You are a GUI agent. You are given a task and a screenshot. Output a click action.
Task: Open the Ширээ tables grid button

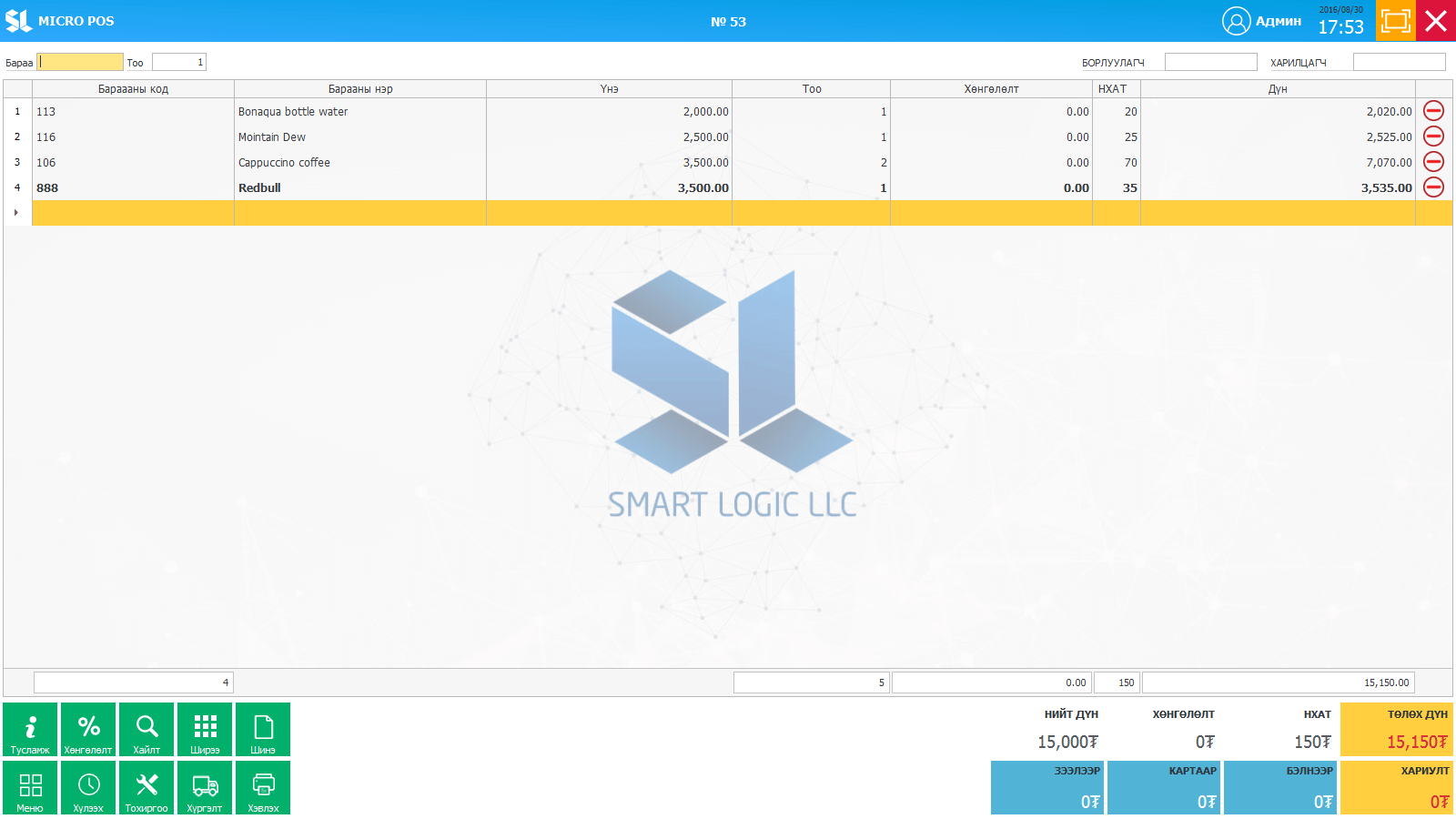pos(205,729)
